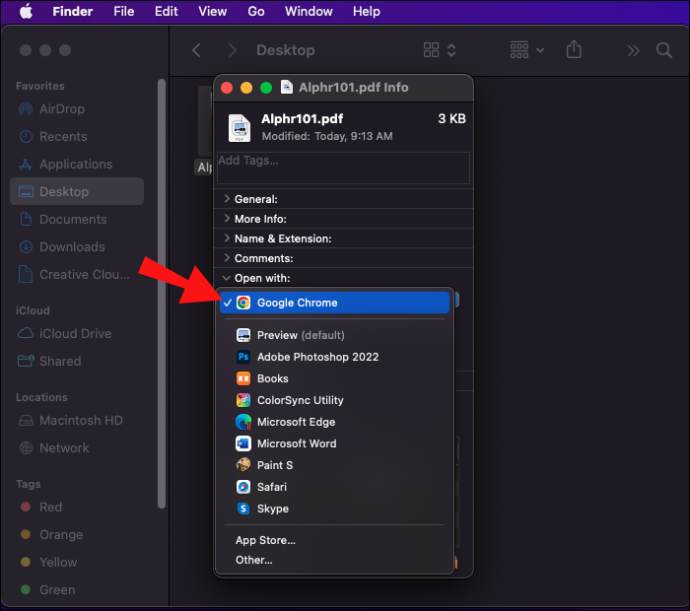This screenshot has height=611, width=690.
Task: Open the File menu
Action: coord(124,11)
